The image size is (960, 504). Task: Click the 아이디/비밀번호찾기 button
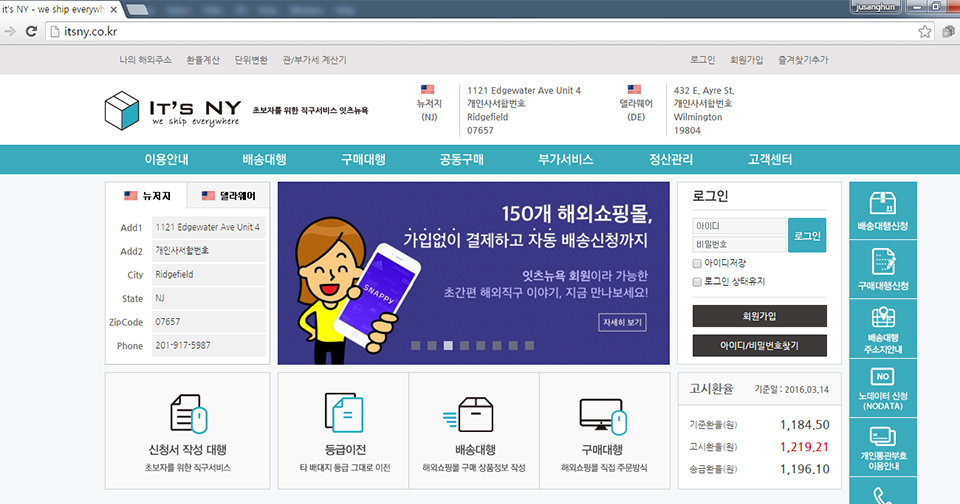click(x=759, y=345)
